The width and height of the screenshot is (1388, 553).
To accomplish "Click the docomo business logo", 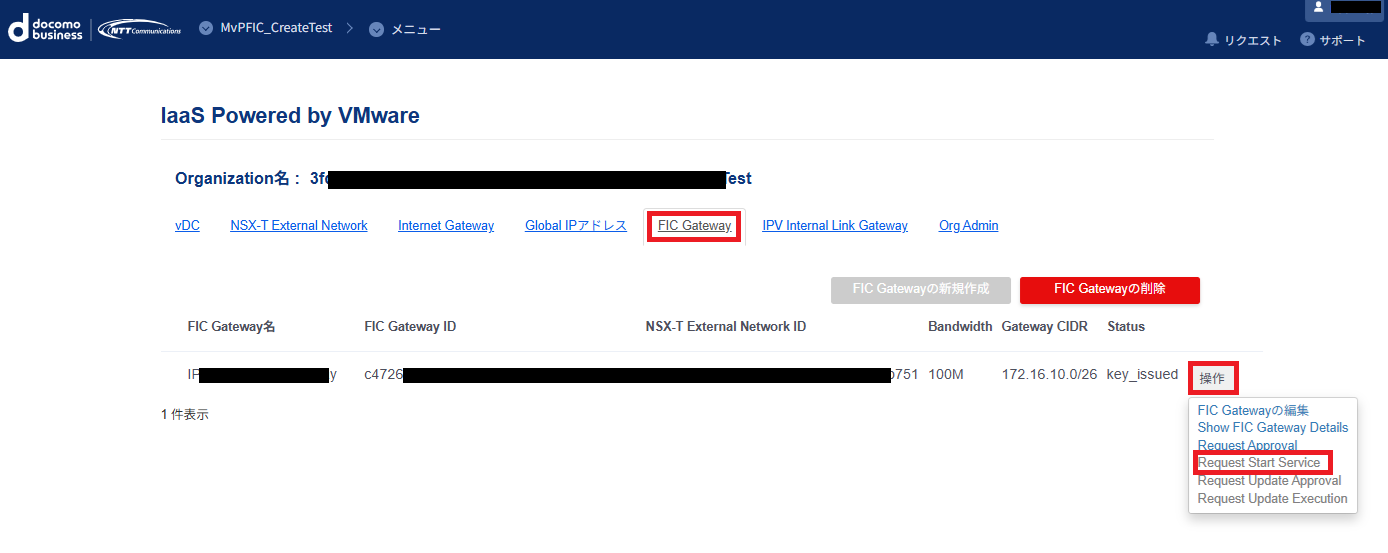I will (x=46, y=29).
